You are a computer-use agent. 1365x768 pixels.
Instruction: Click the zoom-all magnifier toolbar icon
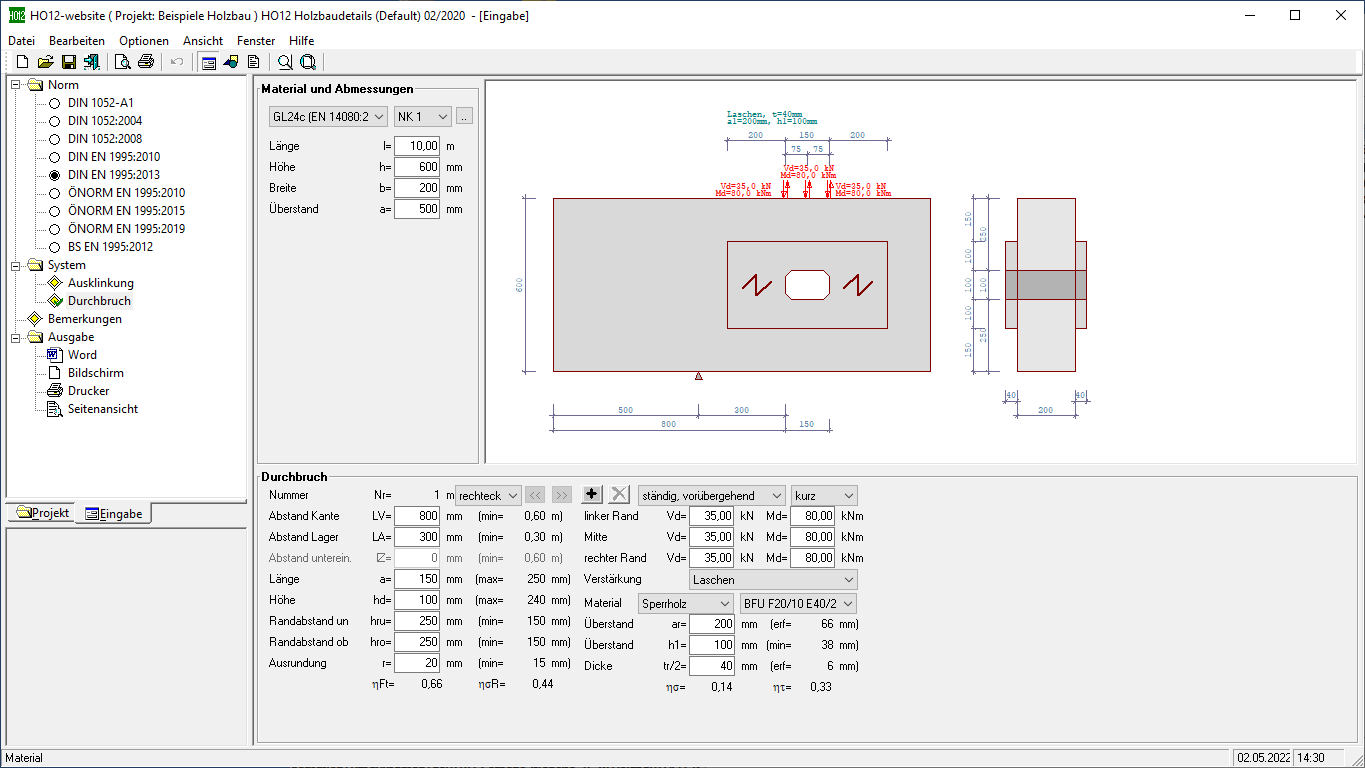[x=308, y=62]
